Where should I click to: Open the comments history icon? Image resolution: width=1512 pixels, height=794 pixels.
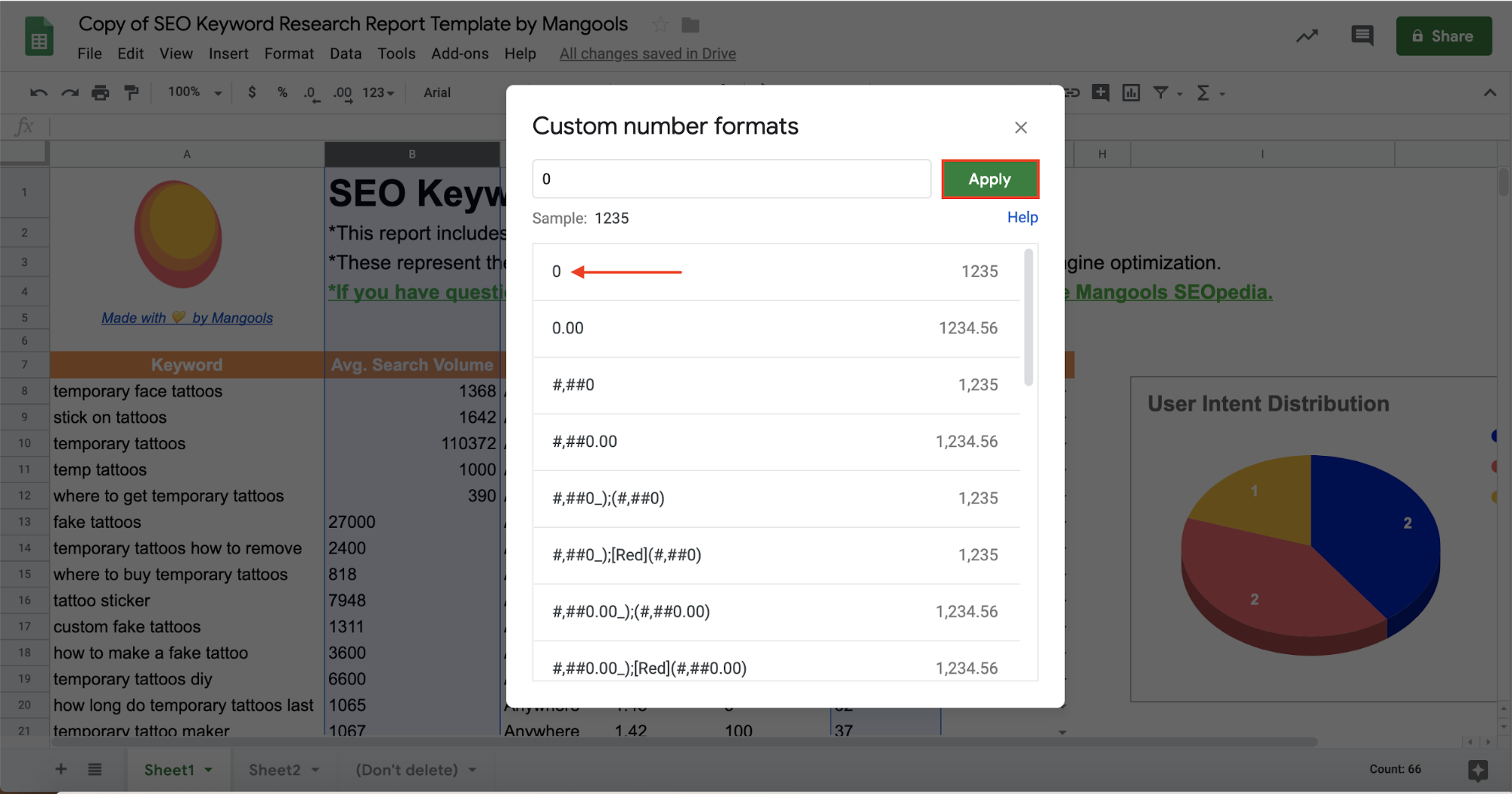(x=1362, y=36)
